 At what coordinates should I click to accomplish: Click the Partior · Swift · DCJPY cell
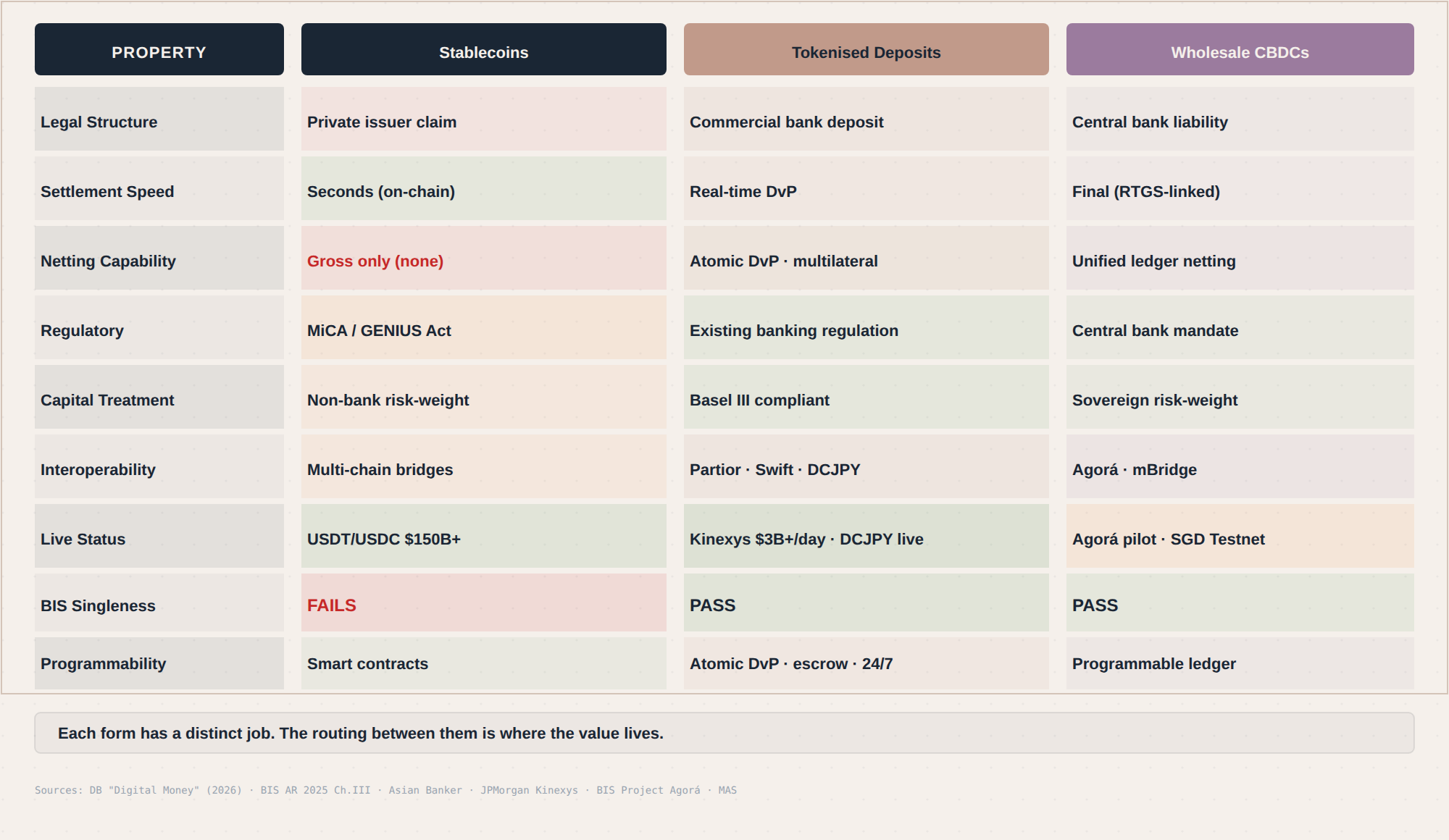867,466
